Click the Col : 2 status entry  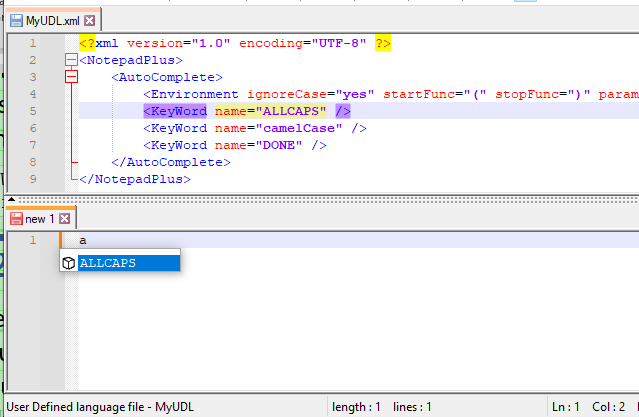pos(608,407)
